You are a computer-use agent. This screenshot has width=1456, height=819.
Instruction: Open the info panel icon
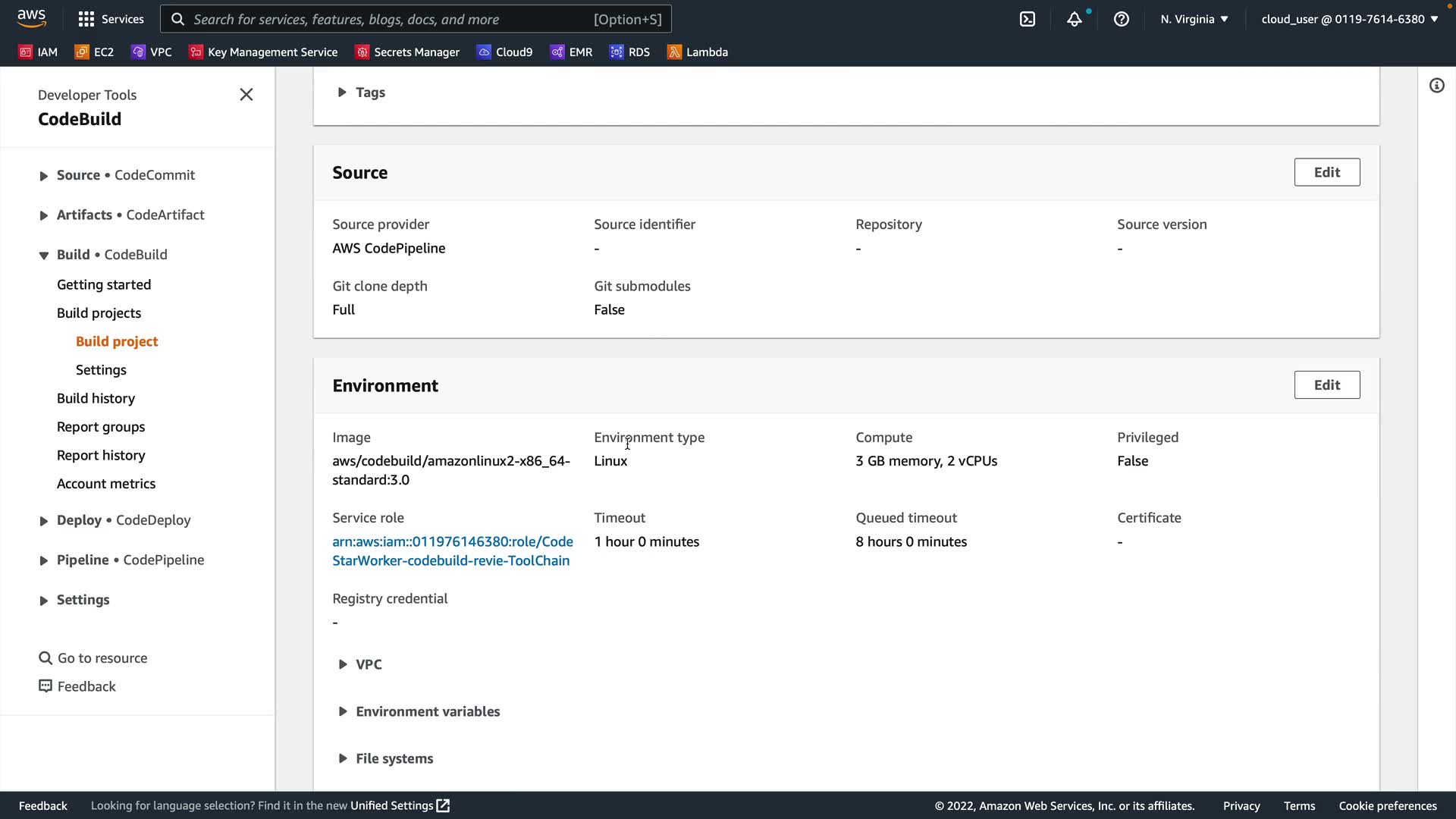coord(1436,86)
